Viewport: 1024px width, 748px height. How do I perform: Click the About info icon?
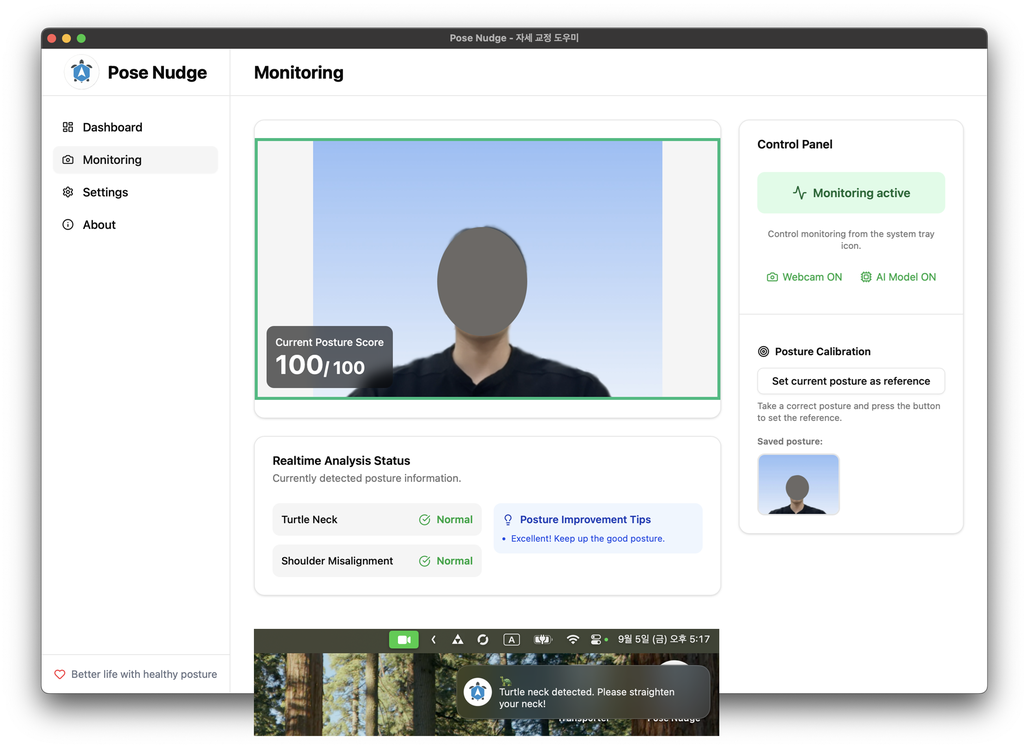(68, 225)
